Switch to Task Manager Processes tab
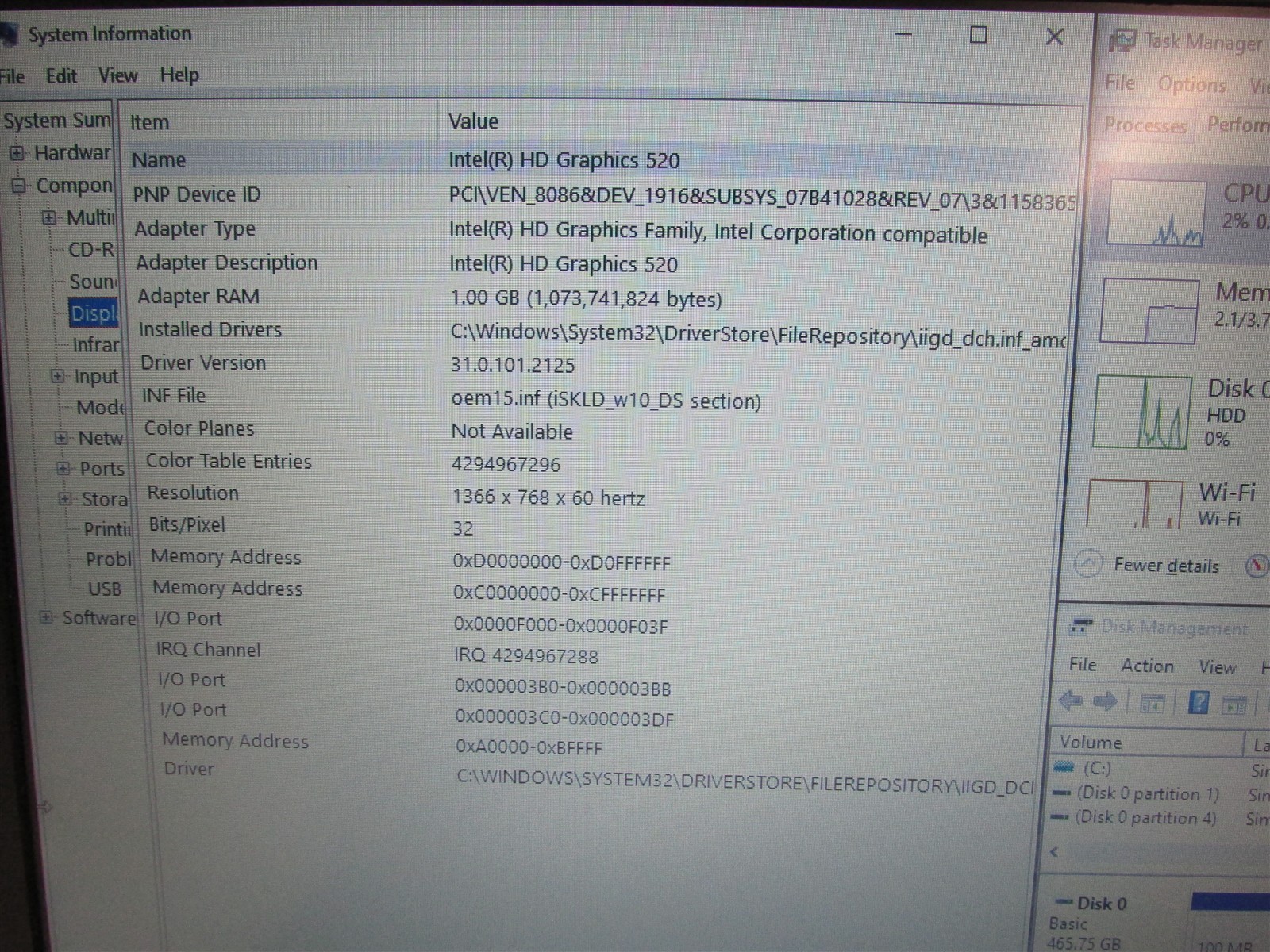 coord(1145,125)
